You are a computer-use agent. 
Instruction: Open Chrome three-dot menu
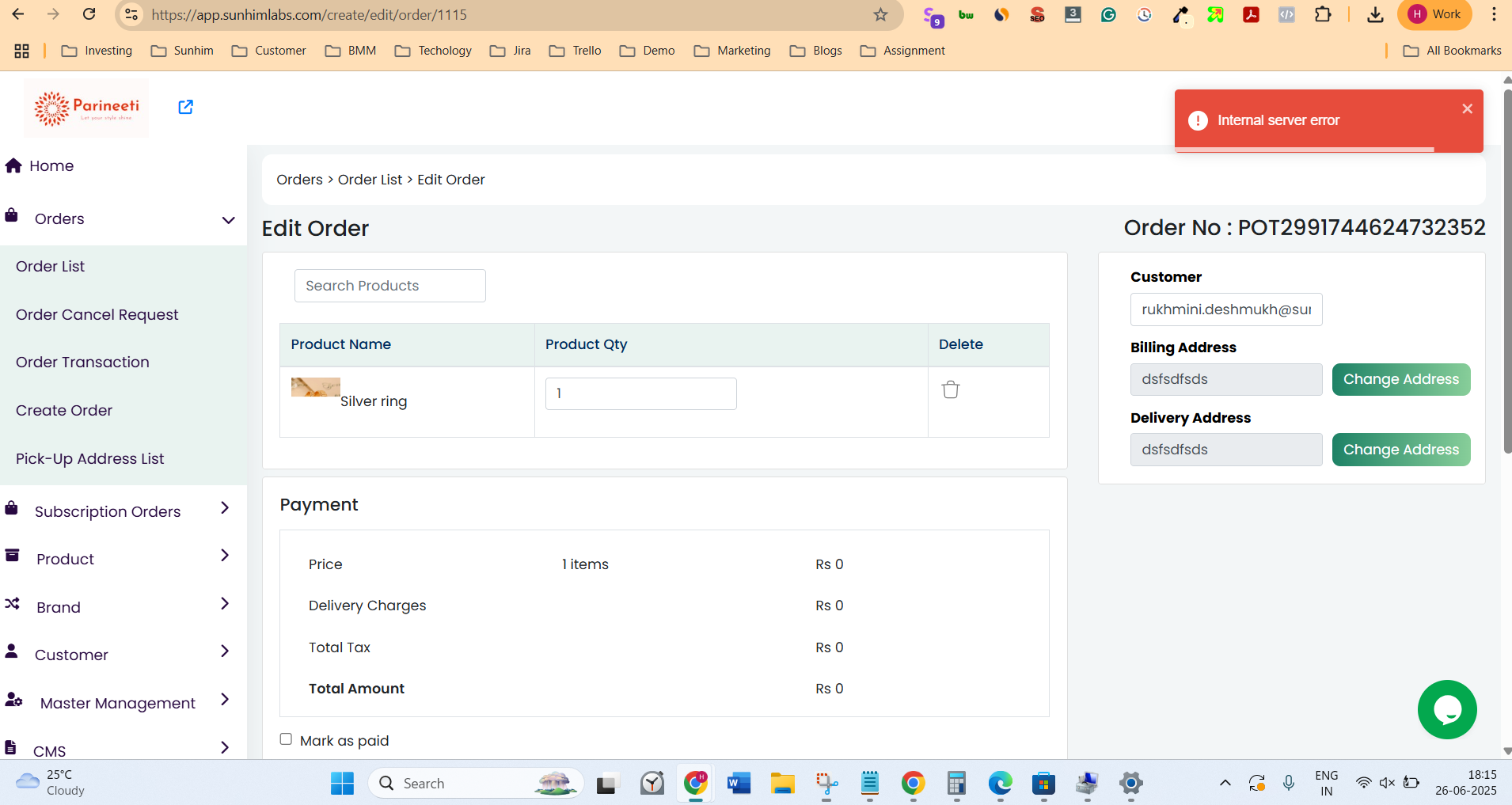click(x=1494, y=14)
